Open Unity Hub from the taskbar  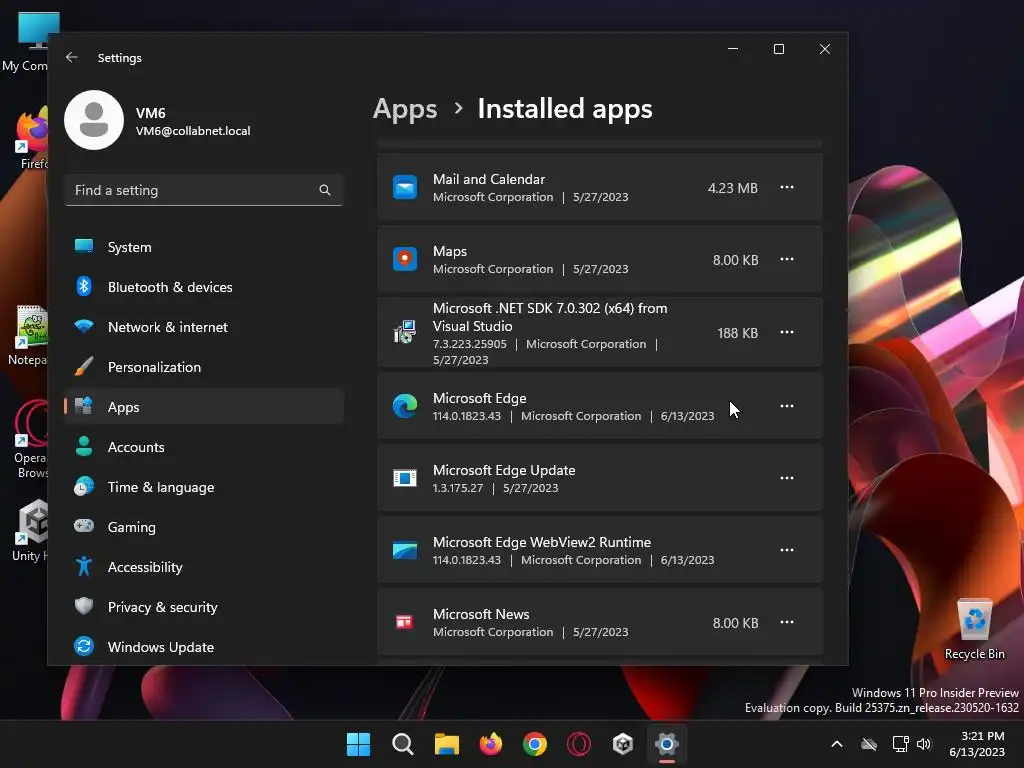click(x=623, y=744)
